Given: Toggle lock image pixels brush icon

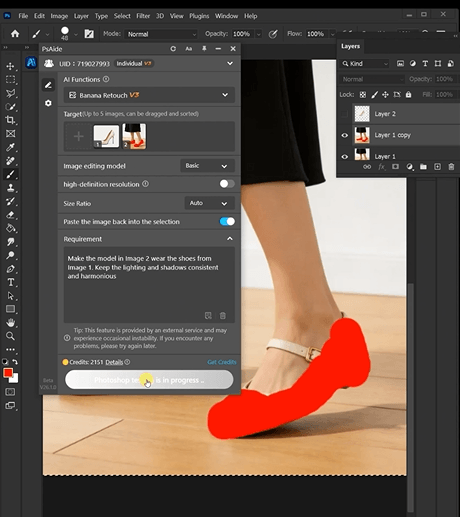Looking at the screenshot, I should click(374, 95).
